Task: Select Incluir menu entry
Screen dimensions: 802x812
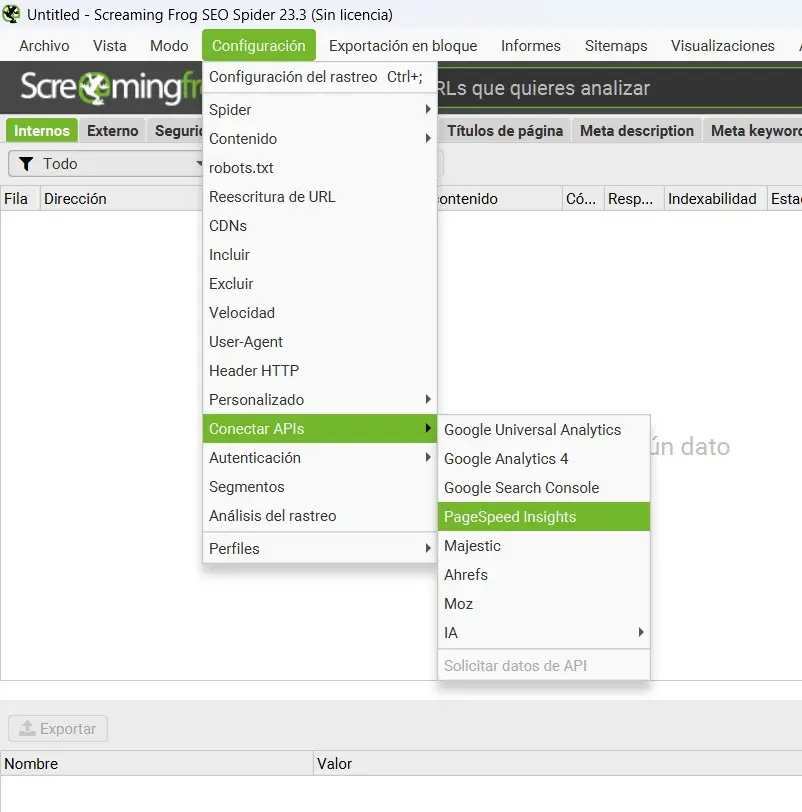Action: pos(320,255)
